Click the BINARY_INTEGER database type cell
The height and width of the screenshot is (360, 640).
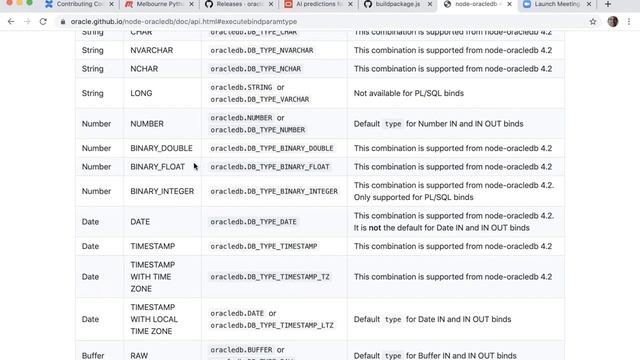tap(162, 191)
